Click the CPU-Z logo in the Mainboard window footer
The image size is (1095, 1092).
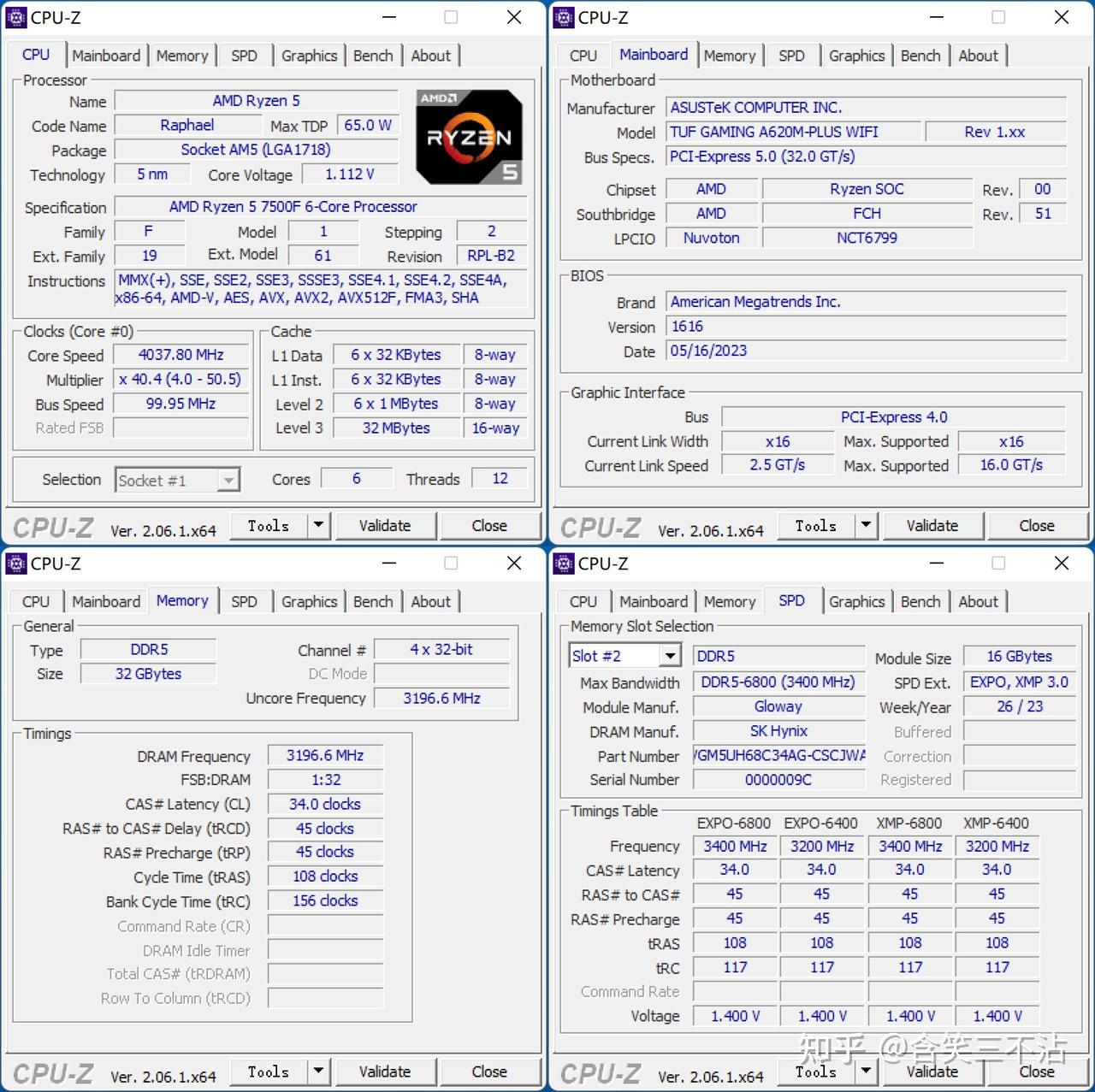coord(599,527)
